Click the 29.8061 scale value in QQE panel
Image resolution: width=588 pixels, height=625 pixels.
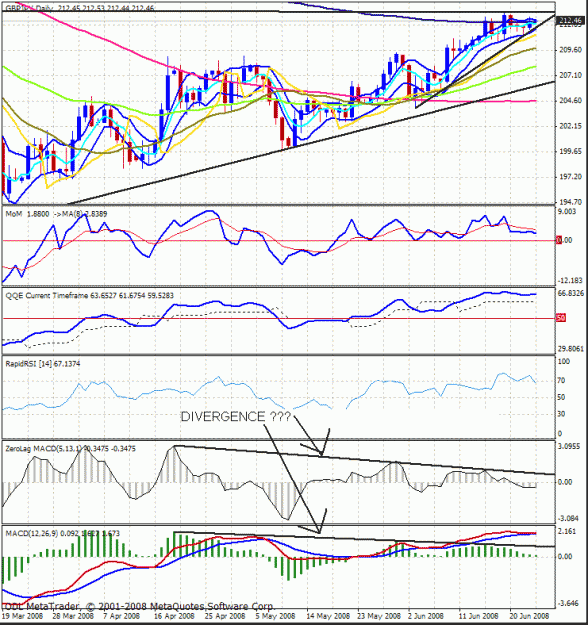pyautogui.click(x=571, y=349)
